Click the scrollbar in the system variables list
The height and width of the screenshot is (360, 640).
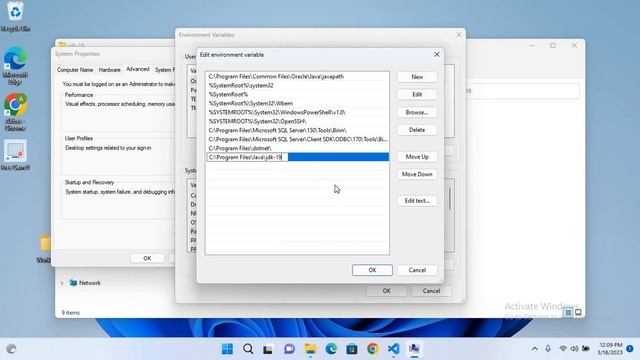[450, 199]
